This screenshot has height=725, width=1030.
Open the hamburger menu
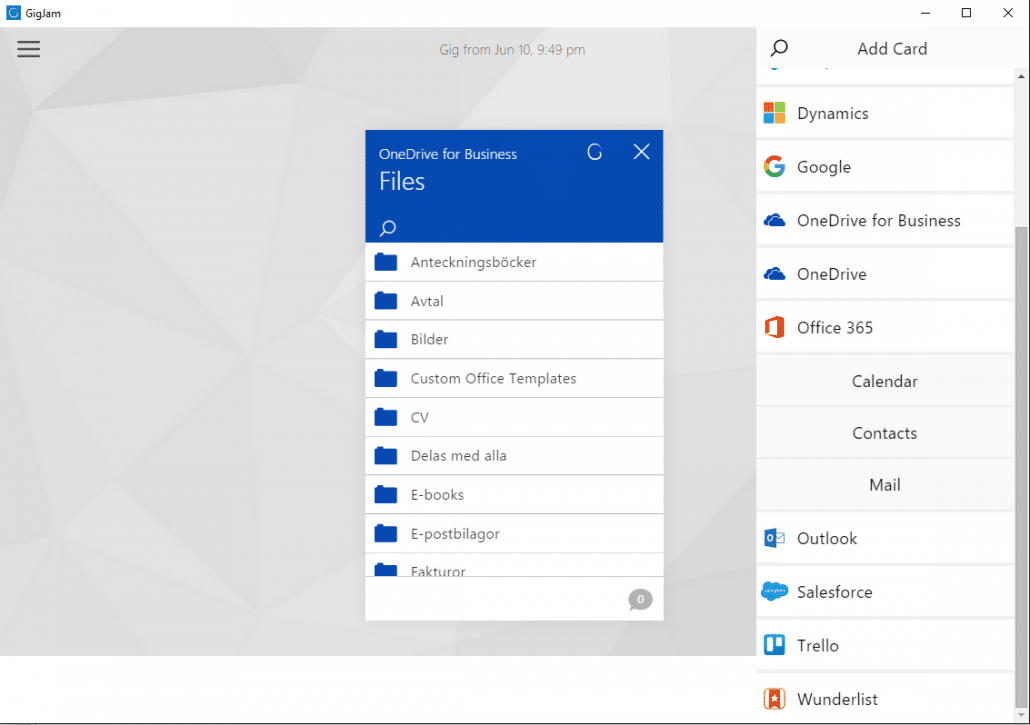(29, 49)
